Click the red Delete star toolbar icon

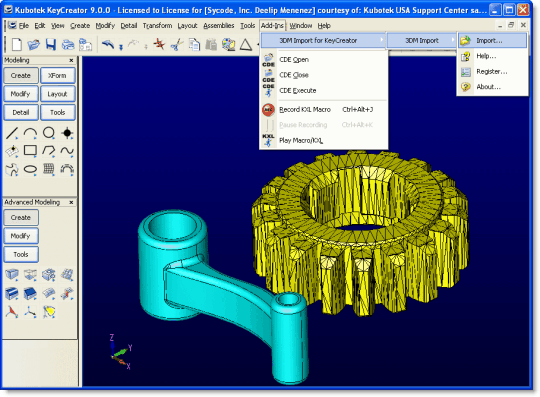[159, 44]
